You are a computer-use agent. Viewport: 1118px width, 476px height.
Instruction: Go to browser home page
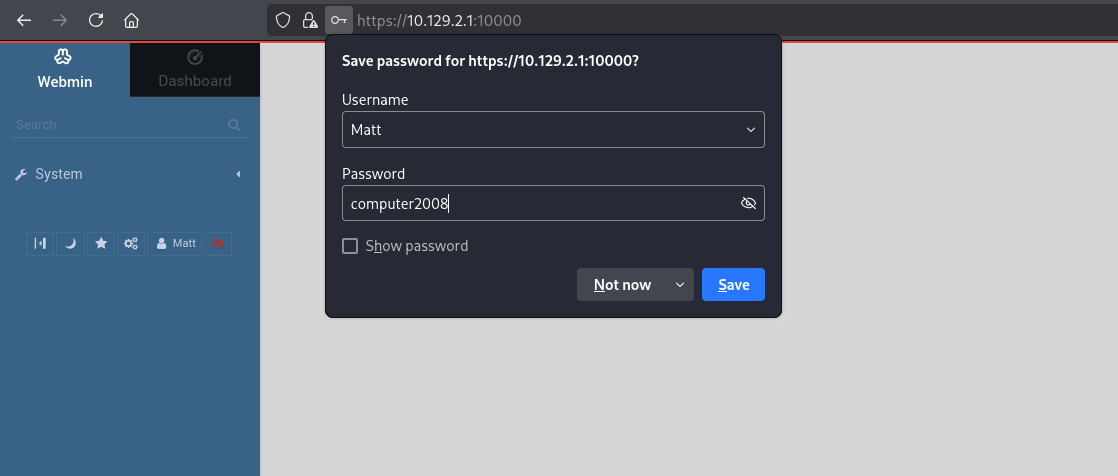[x=131, y=20]
